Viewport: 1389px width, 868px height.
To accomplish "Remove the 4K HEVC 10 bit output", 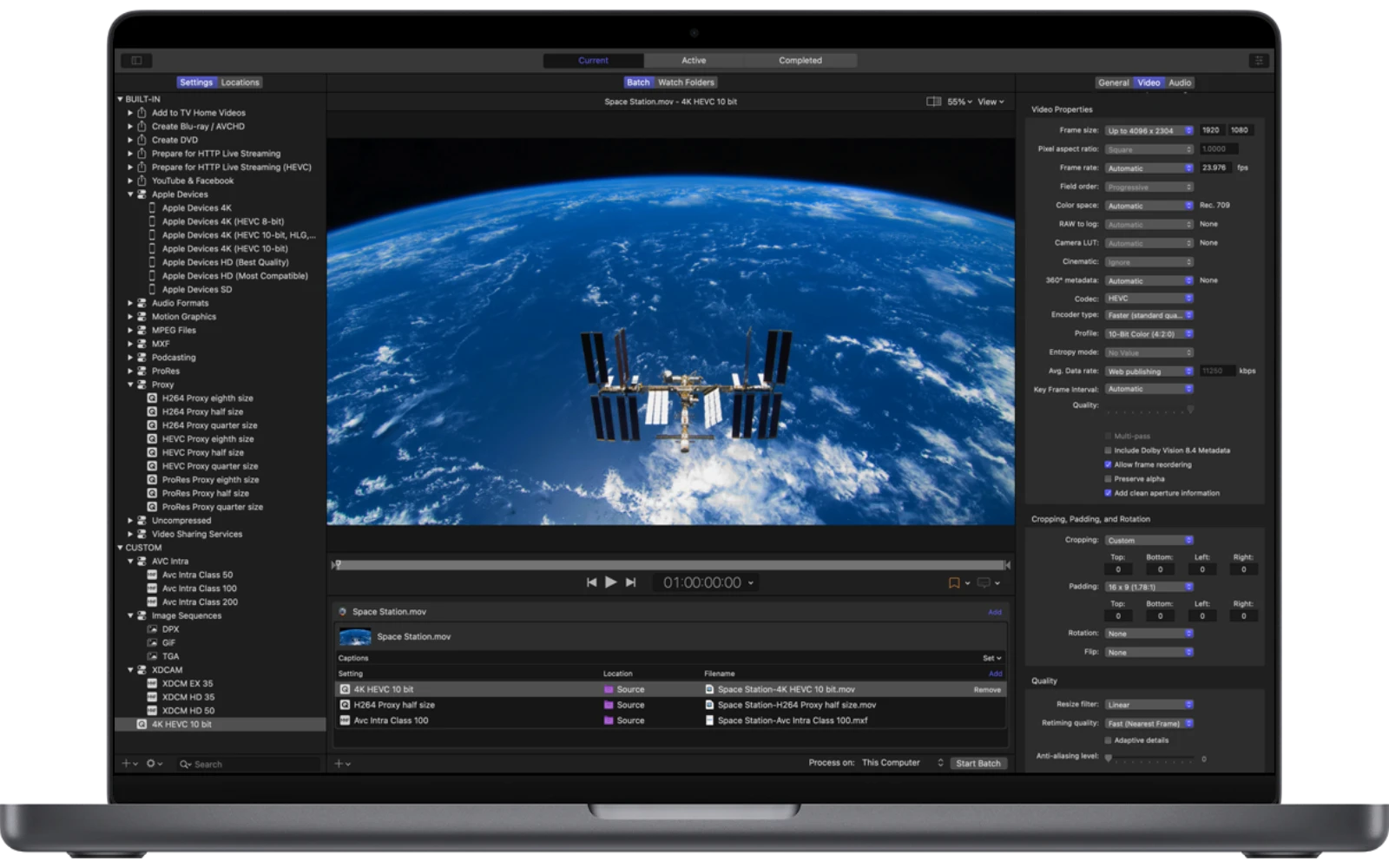I will 987,690.
